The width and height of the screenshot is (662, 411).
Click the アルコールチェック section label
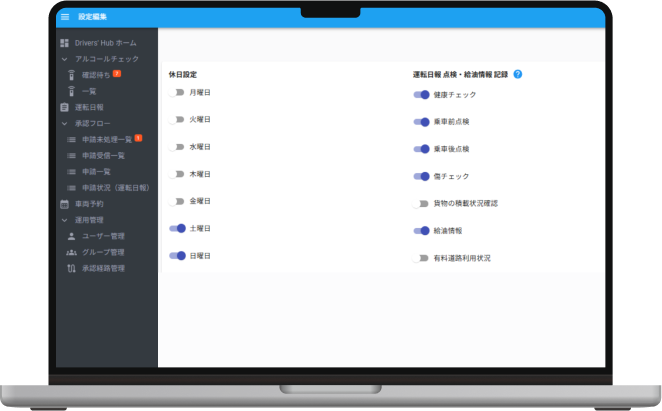(x=107, y=59)
